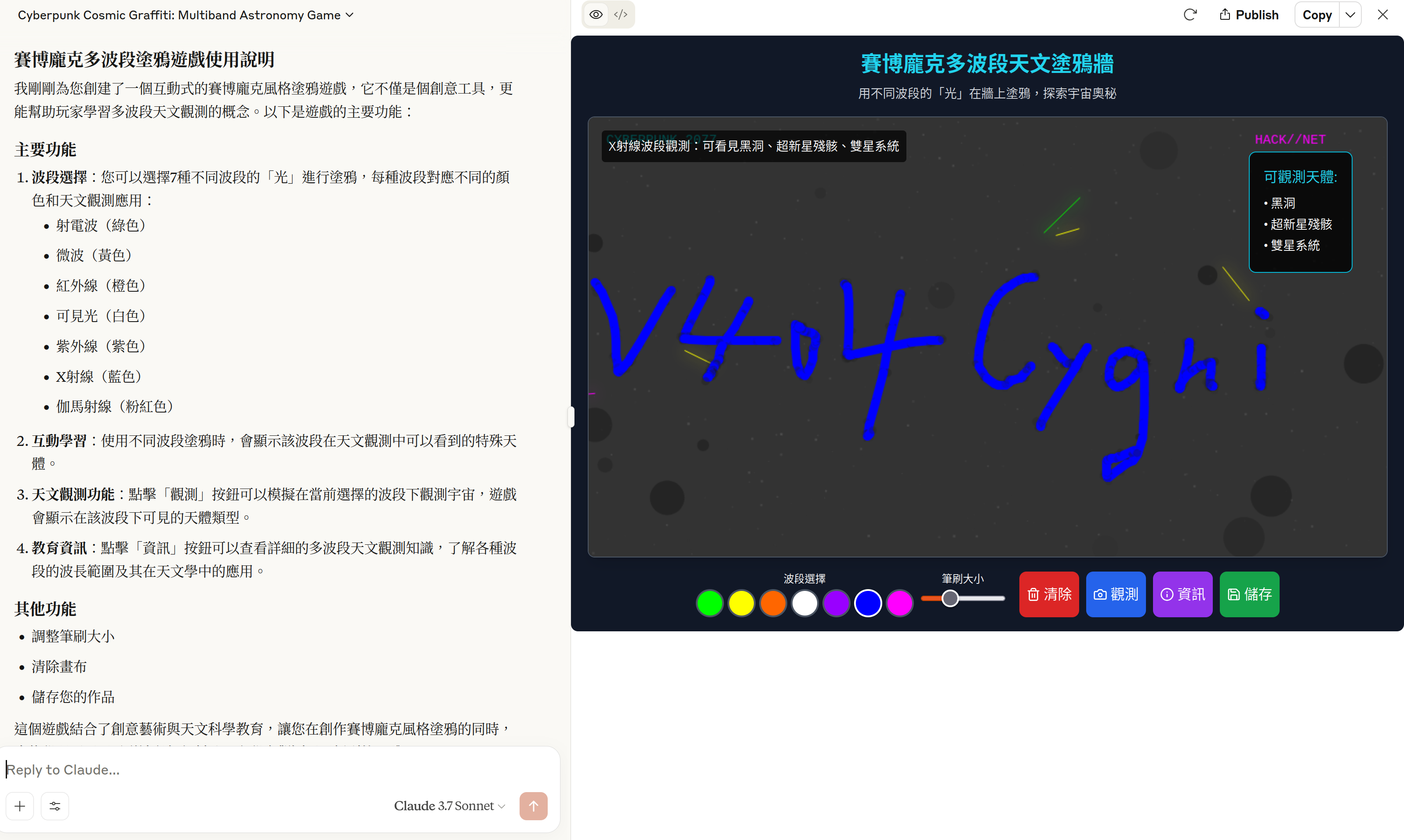Screen dimensions: 1404x840
Task: Click the X射線波段觀測 tooltip text
Action: point(754,146)
